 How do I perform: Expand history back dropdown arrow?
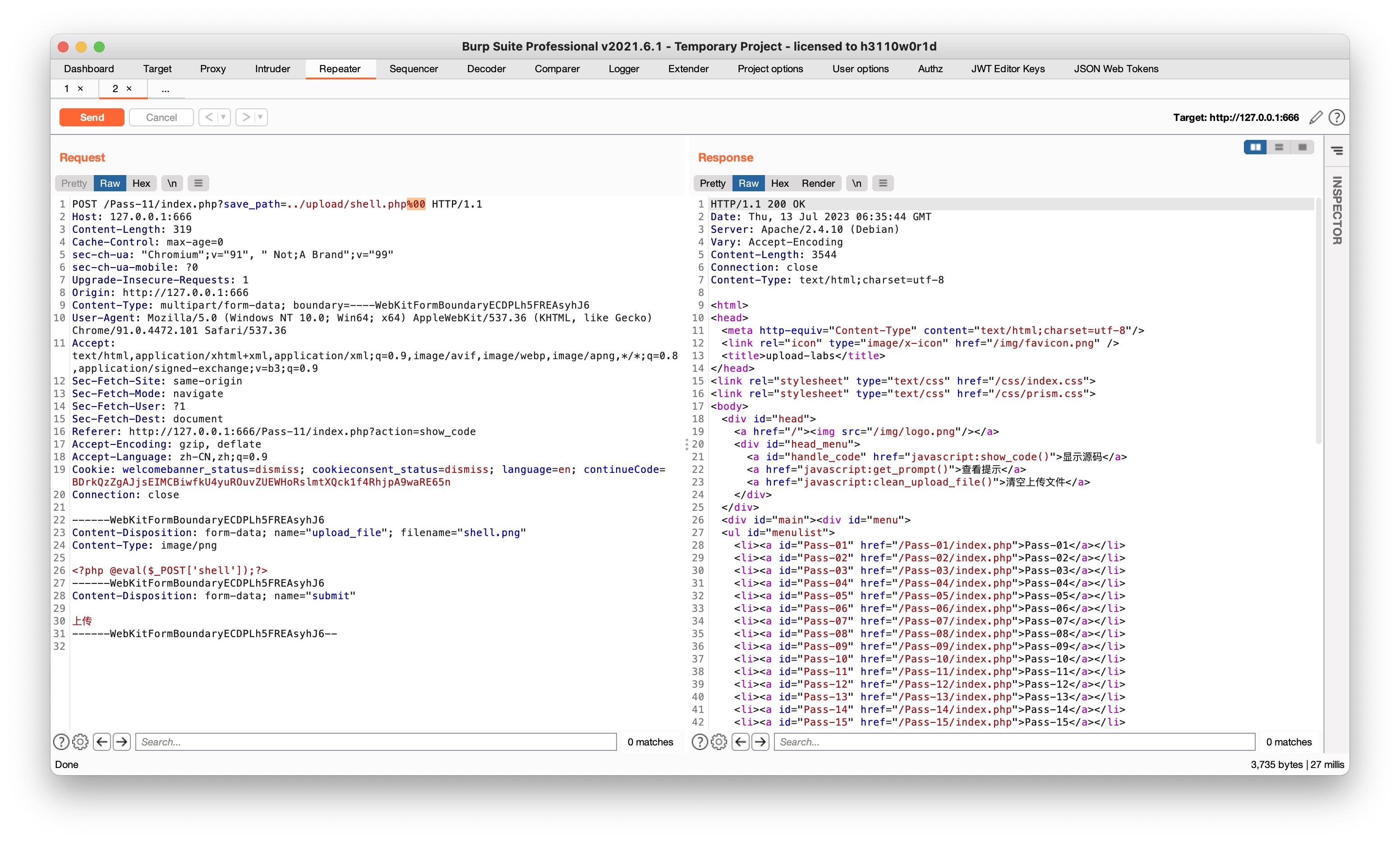[x=223, y=117]
